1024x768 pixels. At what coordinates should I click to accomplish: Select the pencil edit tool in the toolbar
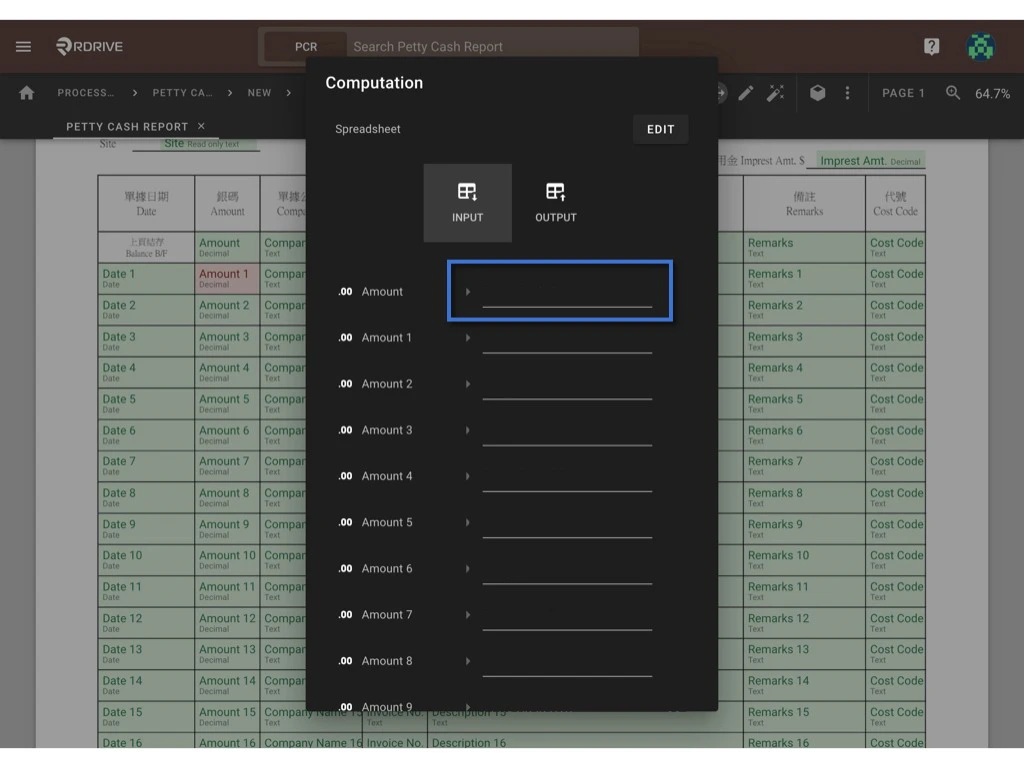746,92
